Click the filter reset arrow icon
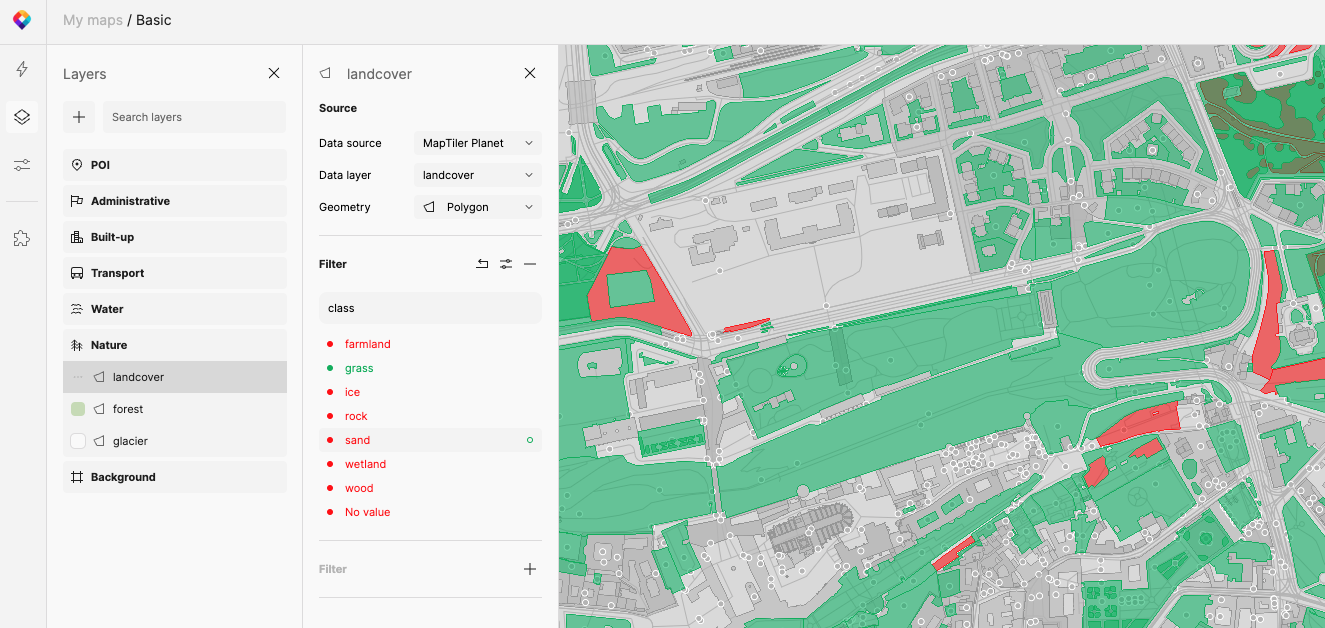The height and width of the screenshot is (628, 1325). click(482, 264)
